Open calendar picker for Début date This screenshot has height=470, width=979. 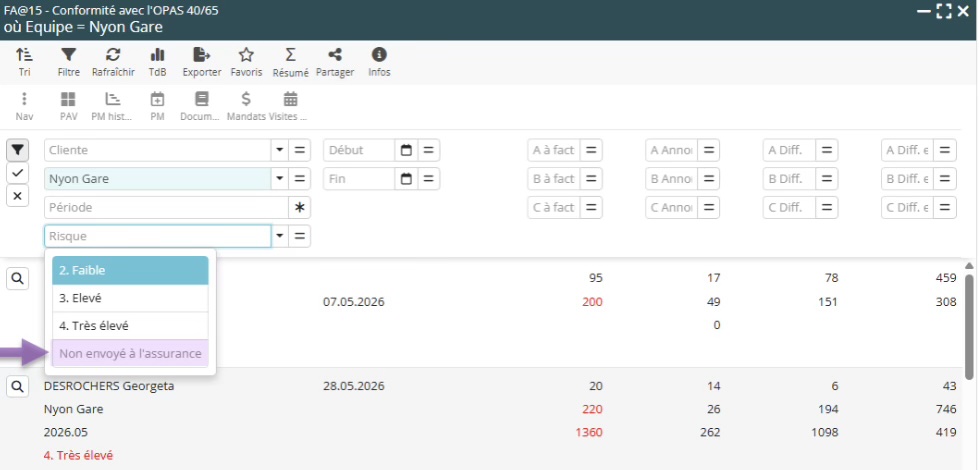point(406,150)
